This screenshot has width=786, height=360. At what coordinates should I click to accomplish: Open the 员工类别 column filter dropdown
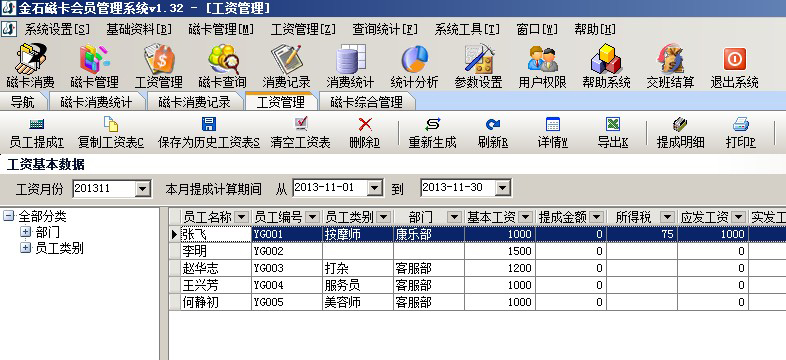pos(383,217)
